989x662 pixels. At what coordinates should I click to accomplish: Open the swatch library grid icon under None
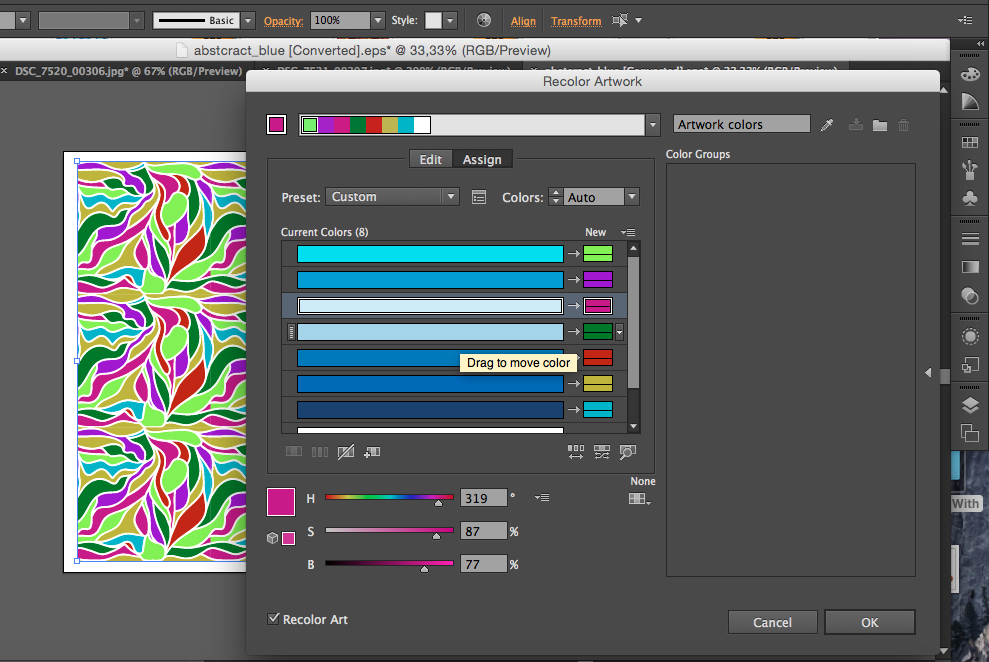click(640, 499)
